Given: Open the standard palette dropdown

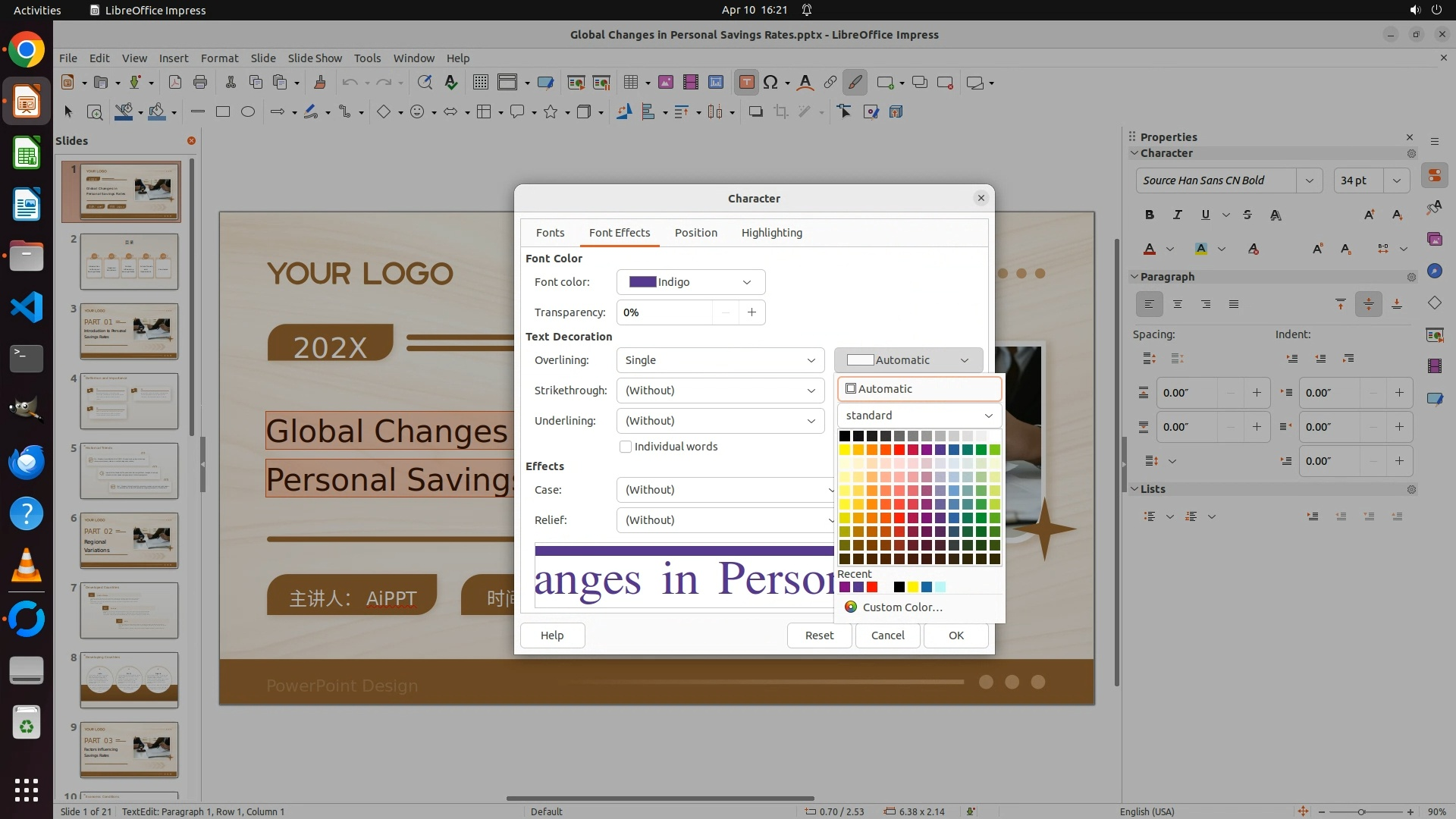Looking at the screenshot, I should tap(919, 416).
